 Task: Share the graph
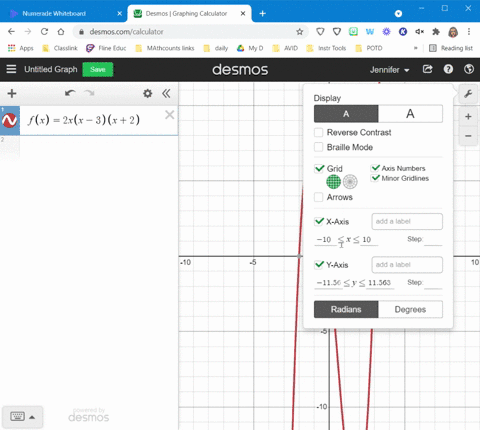(427, 69)
